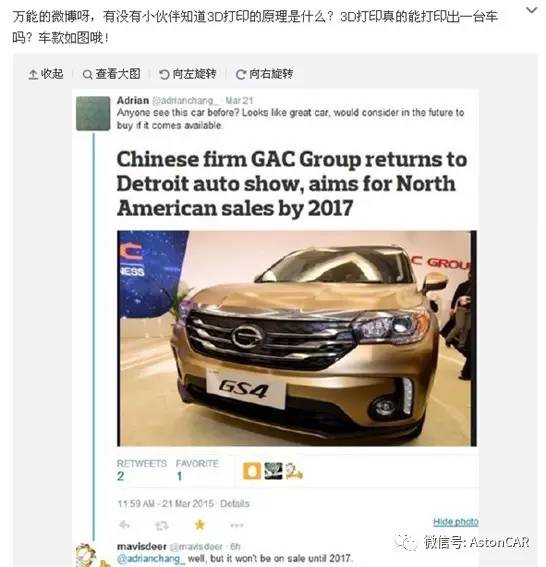This screenshot has width=546, height=567.
Task: Click the Adrian username link
Action: 133,100
